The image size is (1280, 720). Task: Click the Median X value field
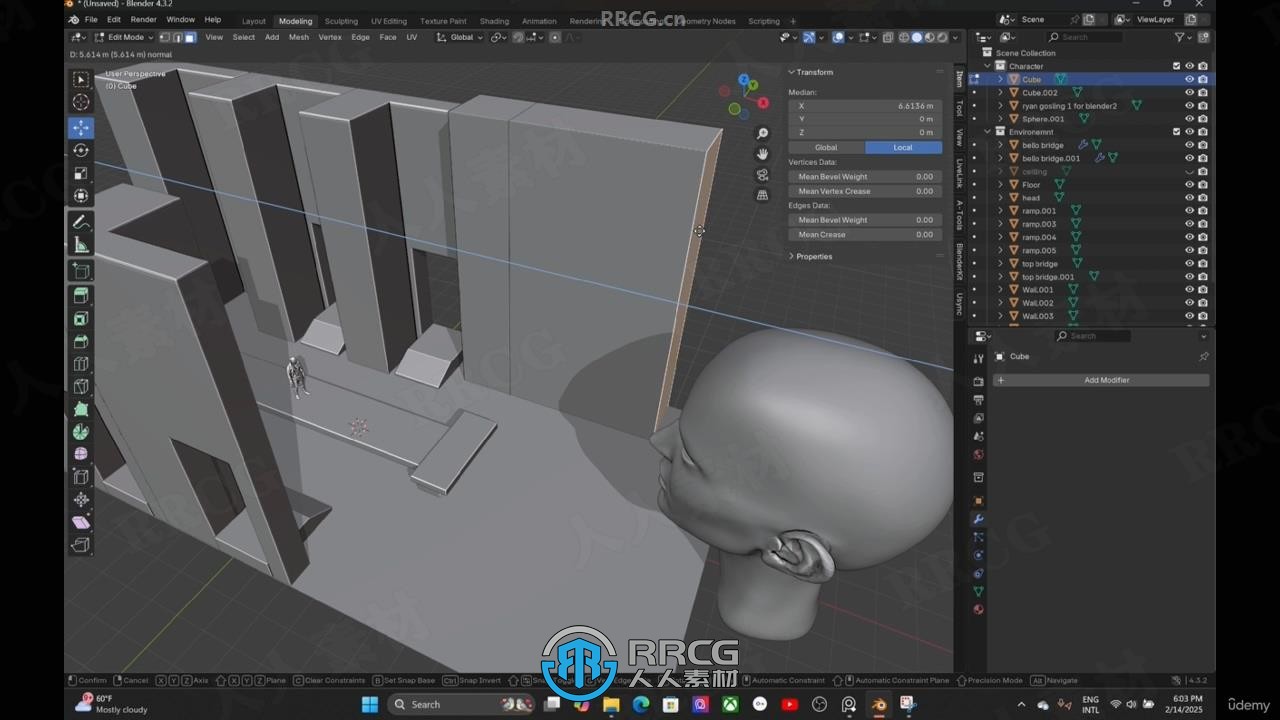coord(865,105)
